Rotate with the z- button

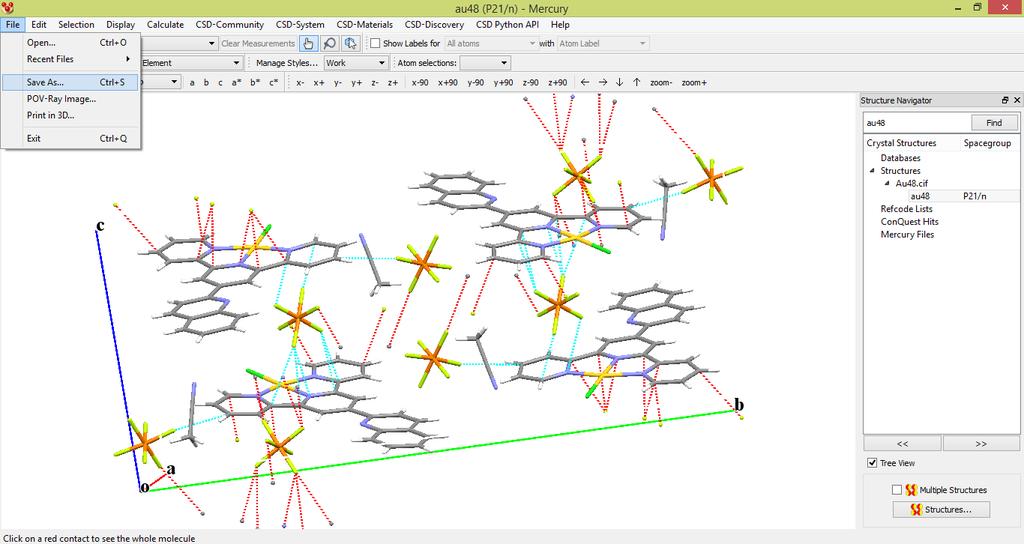coord(375,83)
